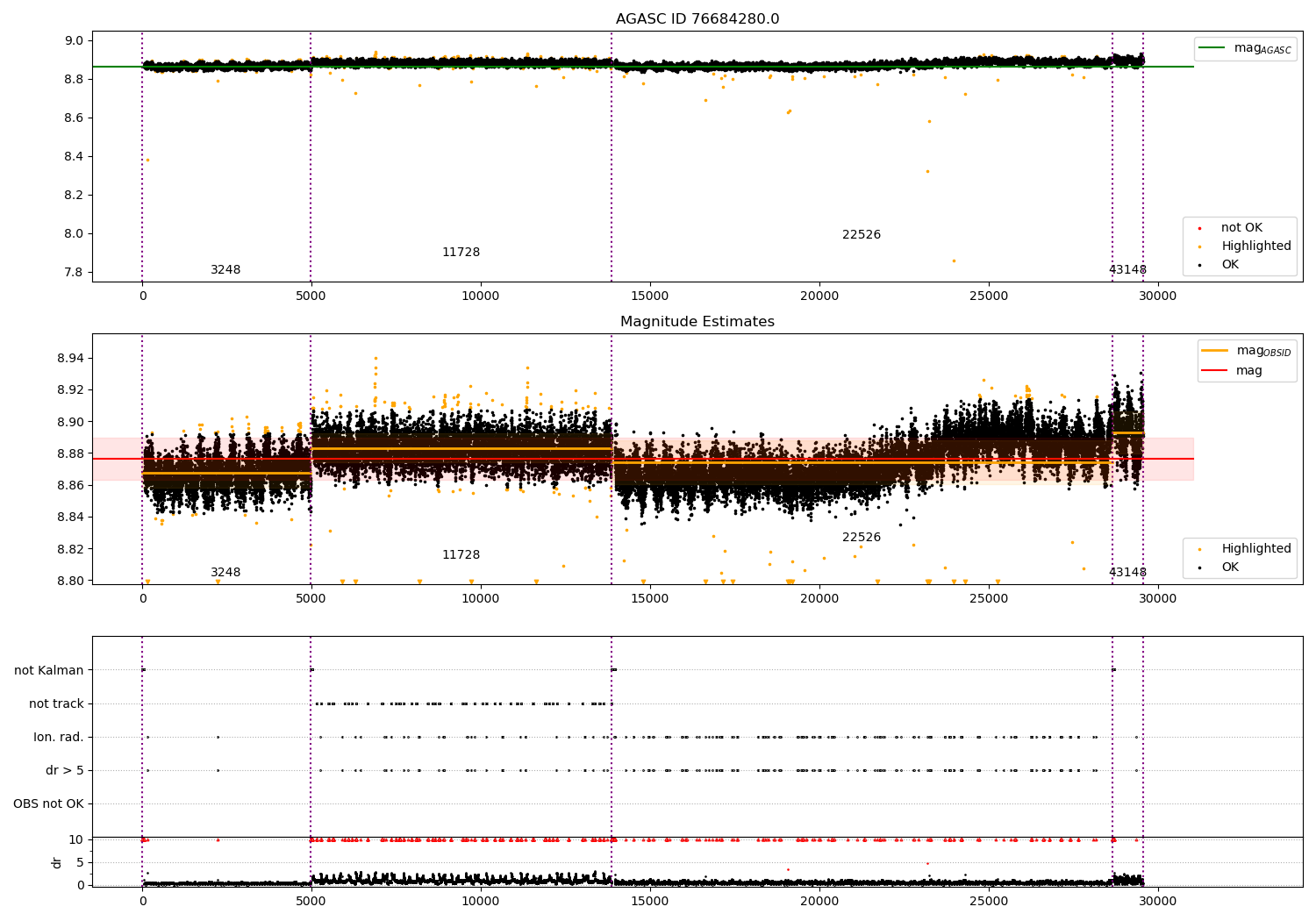This screenshot has width=1316, height=921.
Task: Click the 'Ion. rad.' row label
Action: pyautogui.click(x=59, y=738)
